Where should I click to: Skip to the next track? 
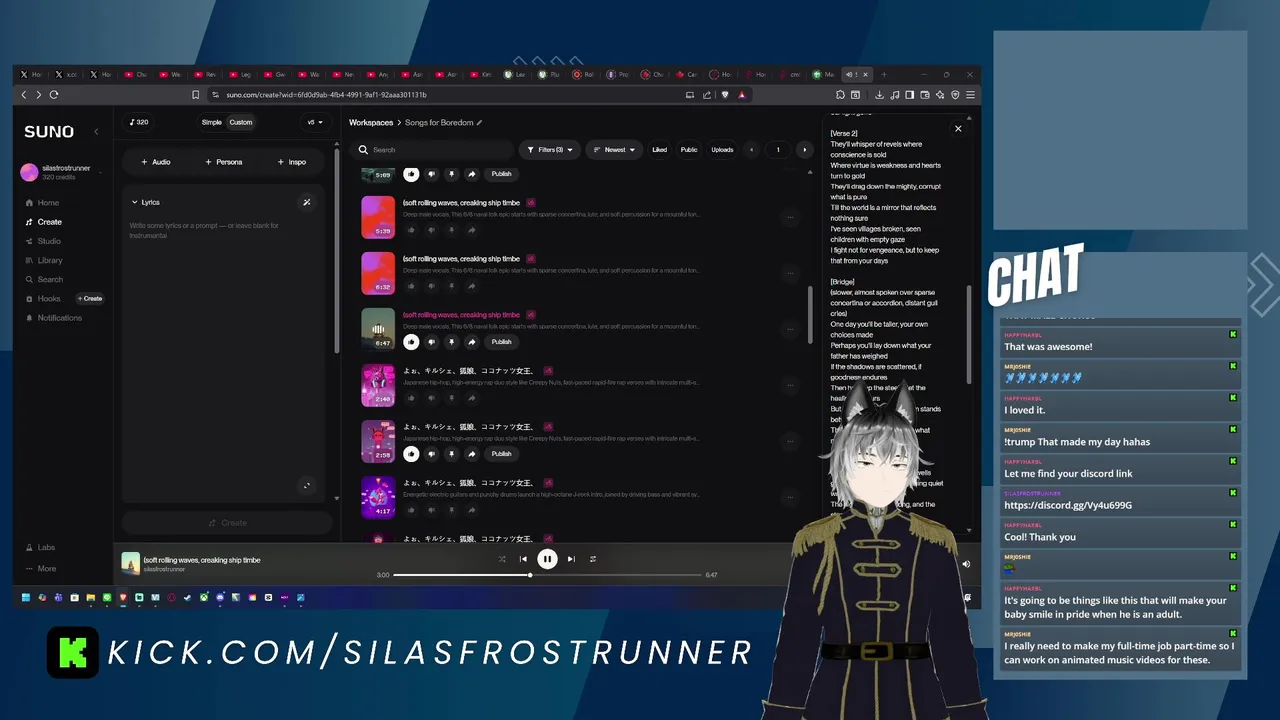pyautogui.click(x=571, y=559)
